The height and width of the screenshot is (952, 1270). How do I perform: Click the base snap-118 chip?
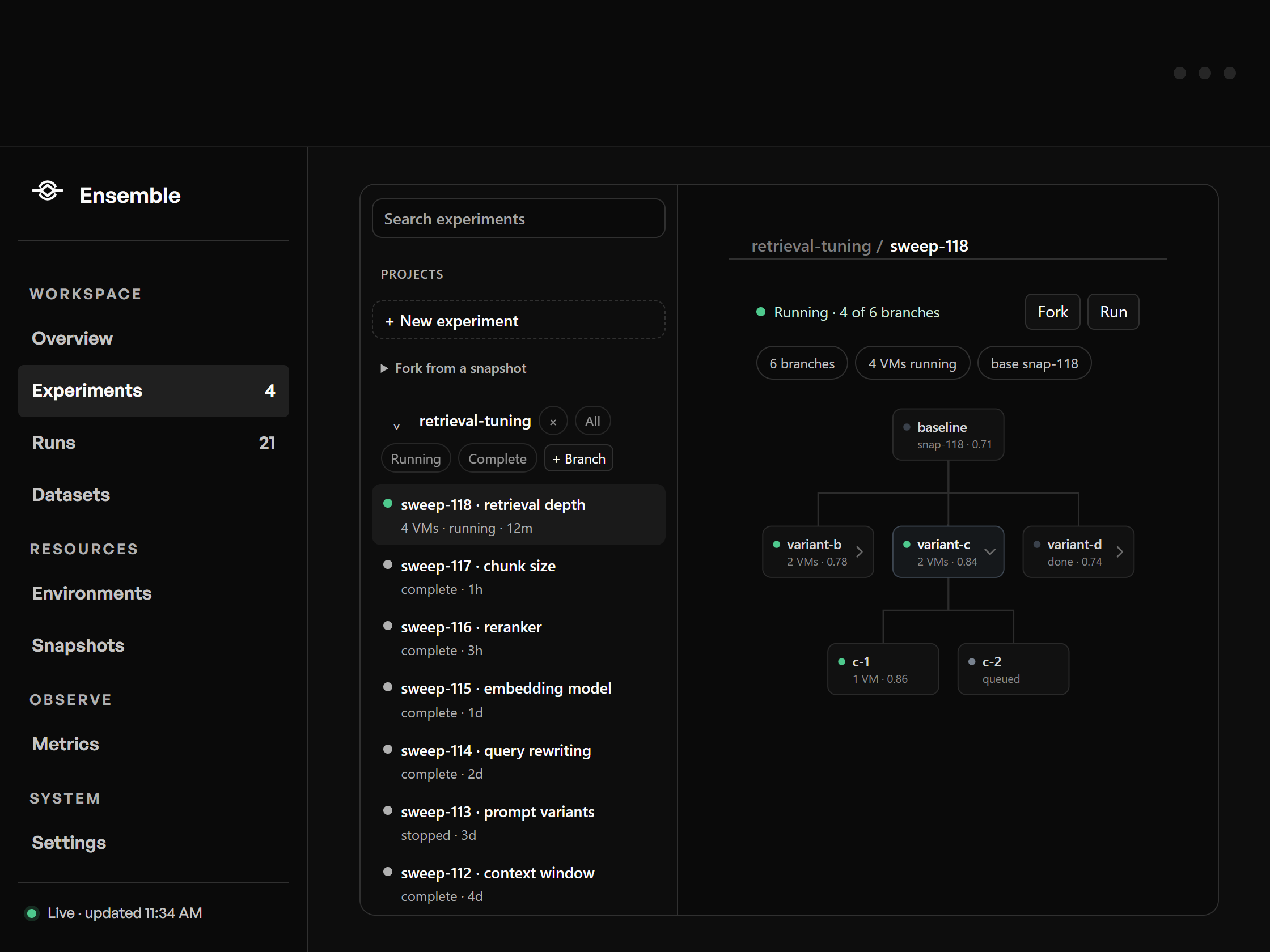click(1034, 363)
